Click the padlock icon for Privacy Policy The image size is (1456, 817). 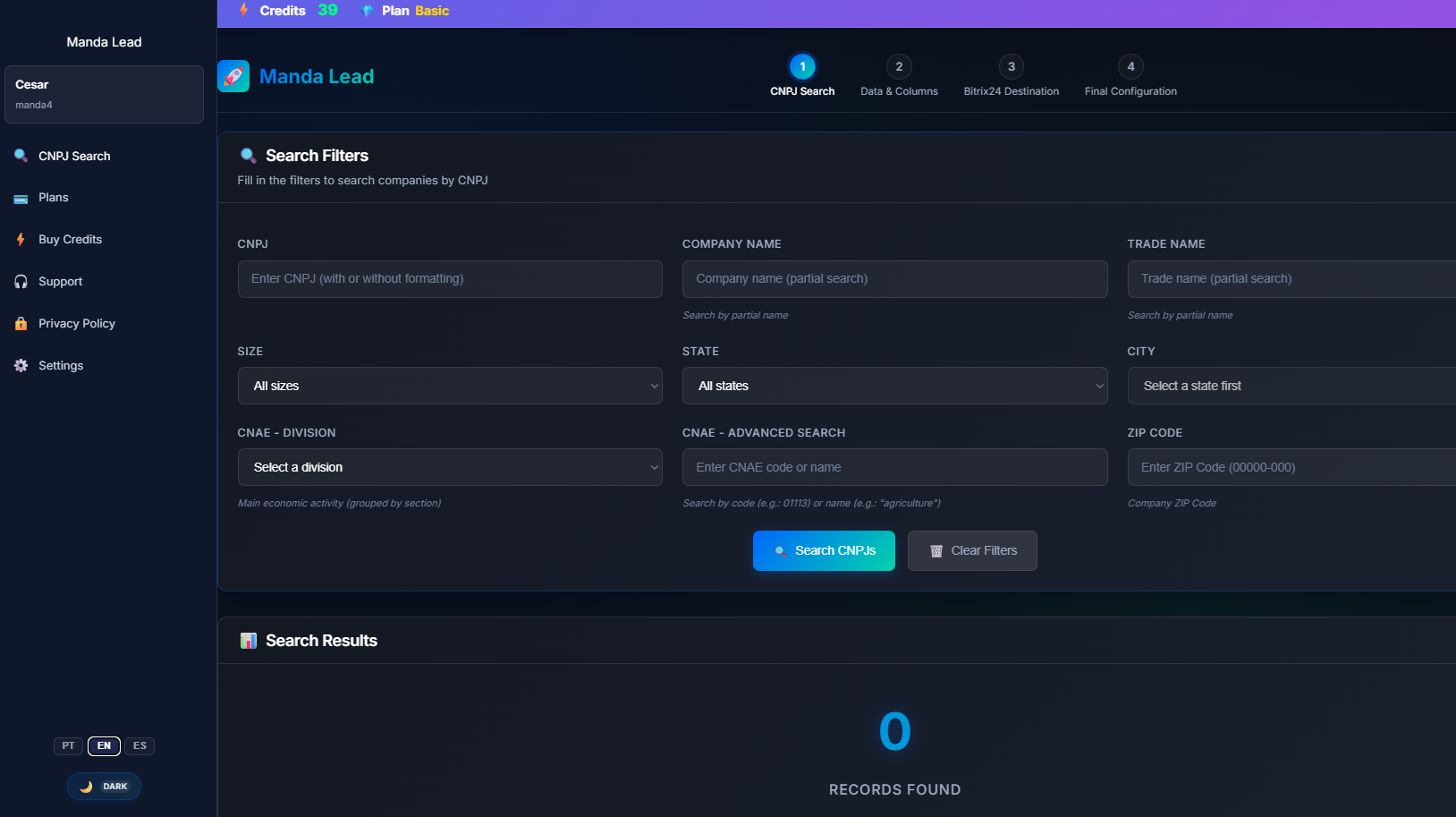point(21,324)
